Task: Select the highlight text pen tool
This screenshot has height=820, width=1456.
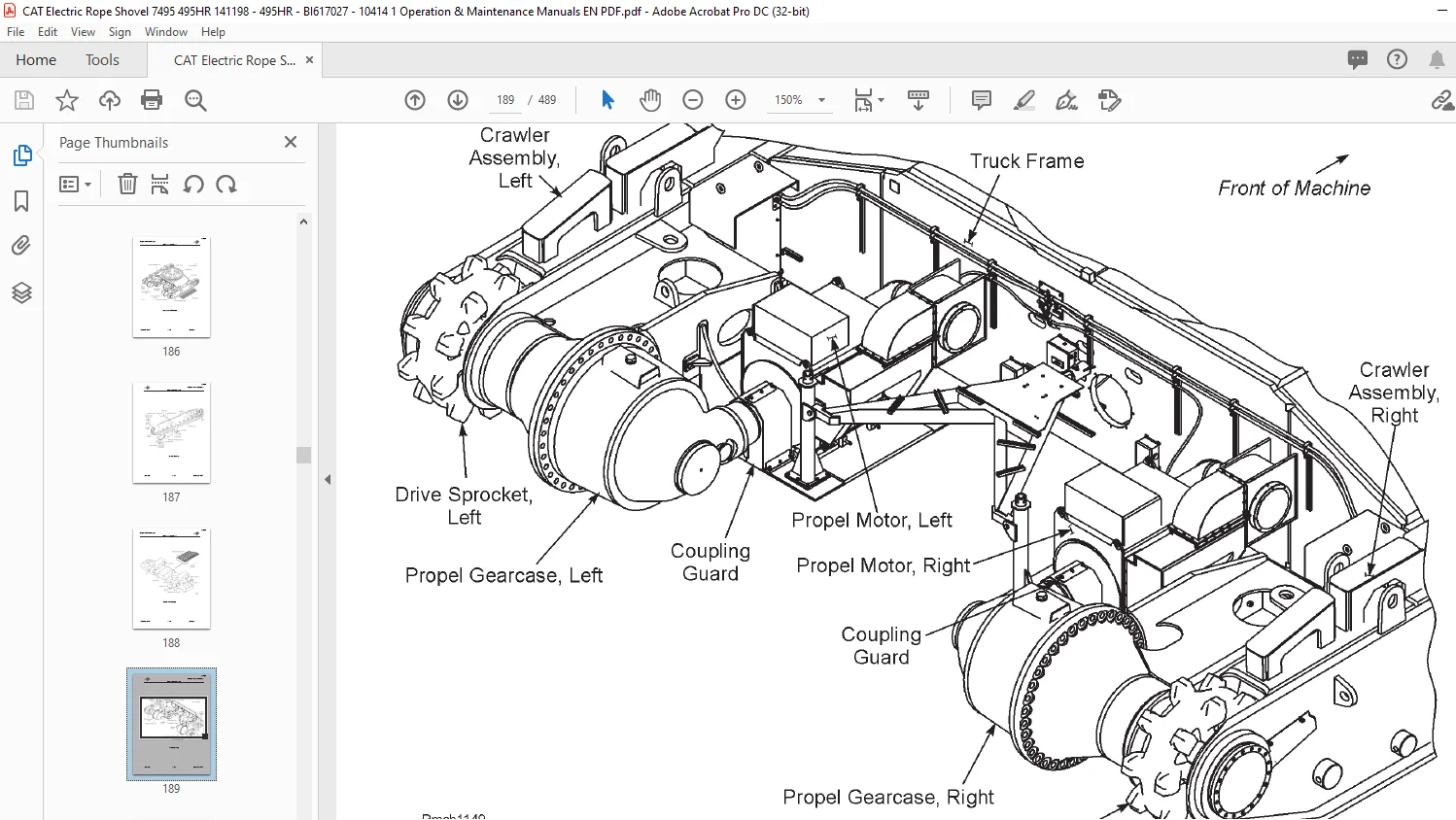Action: click(1024, 100)
